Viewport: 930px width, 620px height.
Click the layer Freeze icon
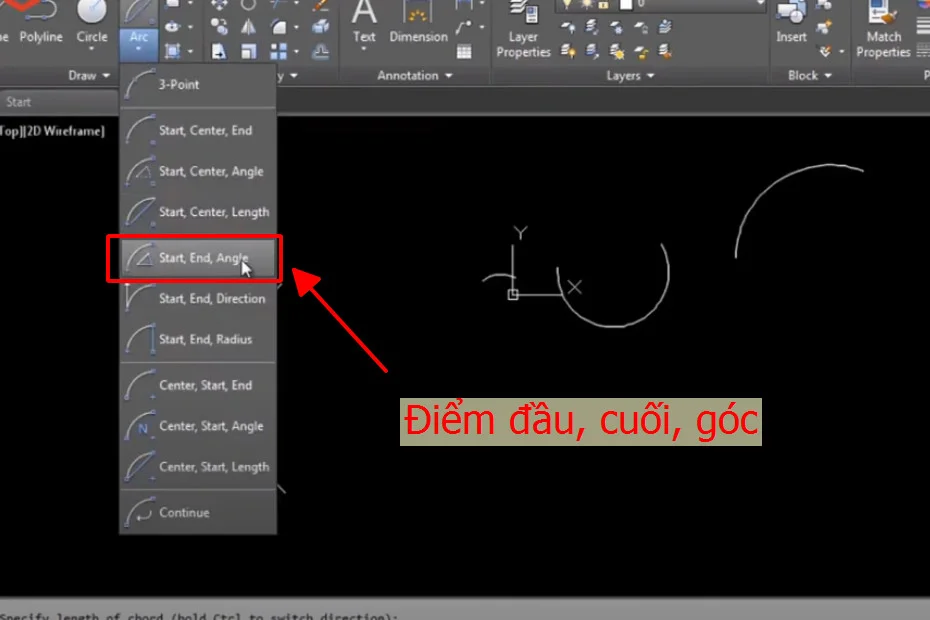click(617, 26)
